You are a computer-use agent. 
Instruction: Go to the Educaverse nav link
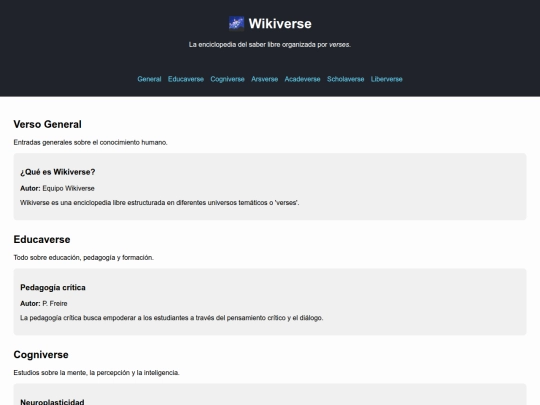coord(186,79)
